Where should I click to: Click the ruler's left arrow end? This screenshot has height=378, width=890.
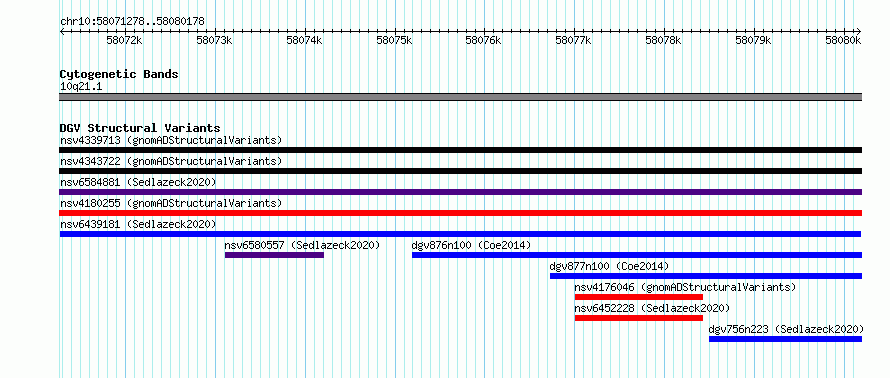pos(62,31)
